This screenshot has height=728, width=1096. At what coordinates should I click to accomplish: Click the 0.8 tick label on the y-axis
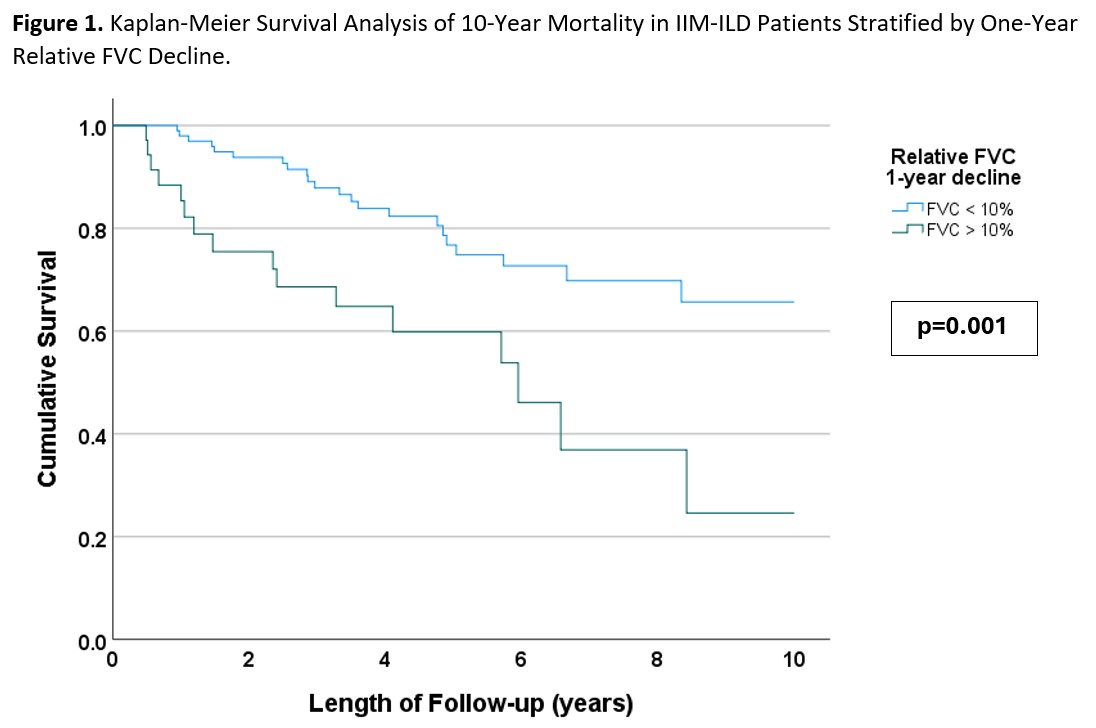click(x=92, y=230)
